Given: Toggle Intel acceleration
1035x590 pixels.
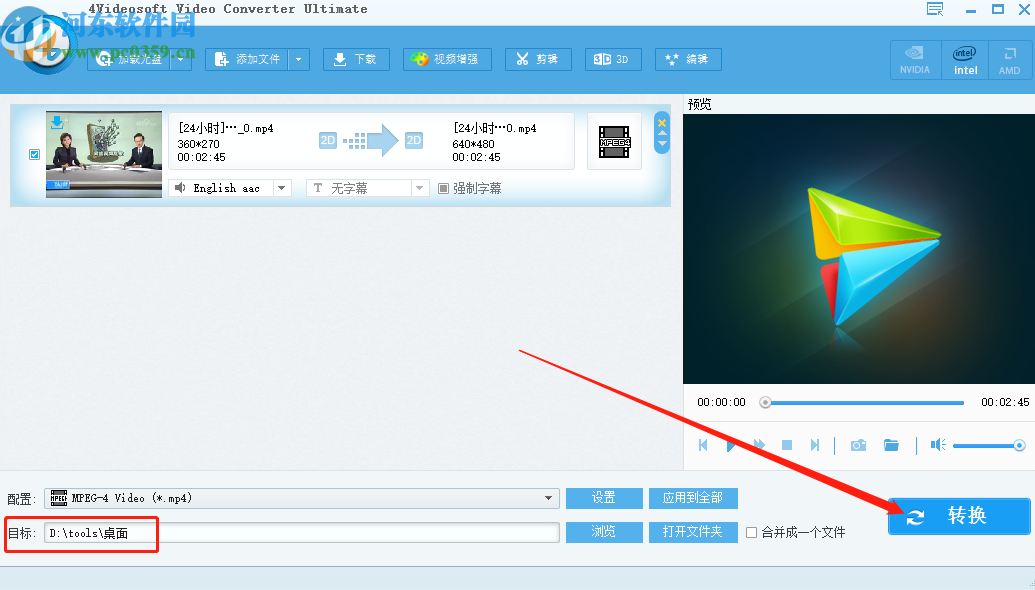Looking at the screenshot, I should [x=964, y=60].
